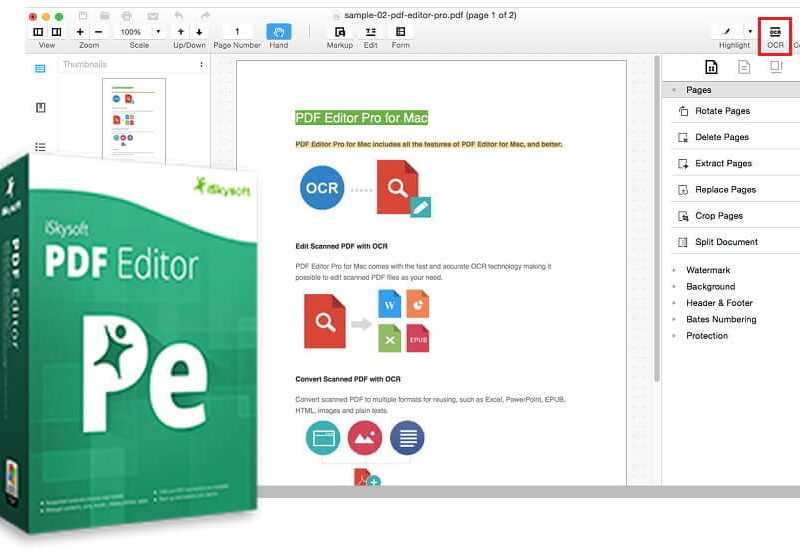Viewport: 800px width, 550px height.
Task: Click the Redo arrow icon
Action: 205,16
